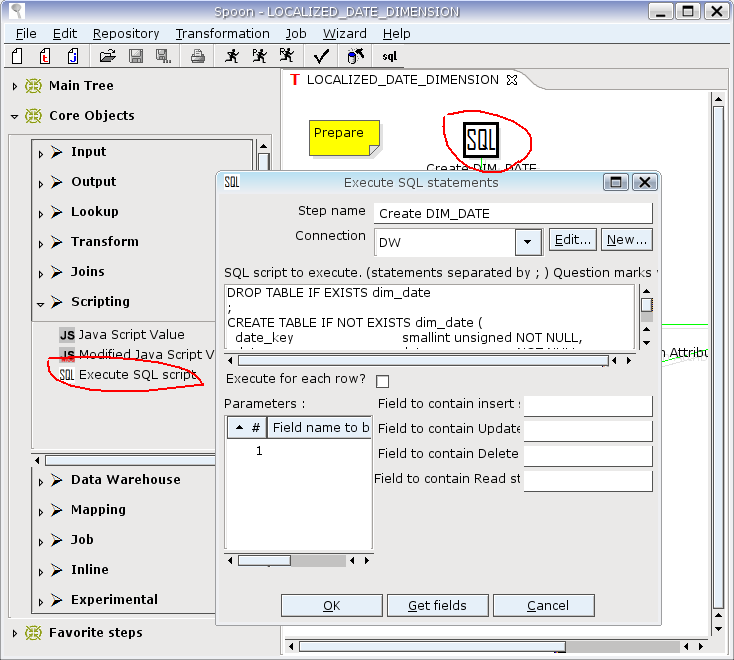This screenshot has width=734, height=660.
Task: Expand the Joins category
Action: [x=41, y=273]
